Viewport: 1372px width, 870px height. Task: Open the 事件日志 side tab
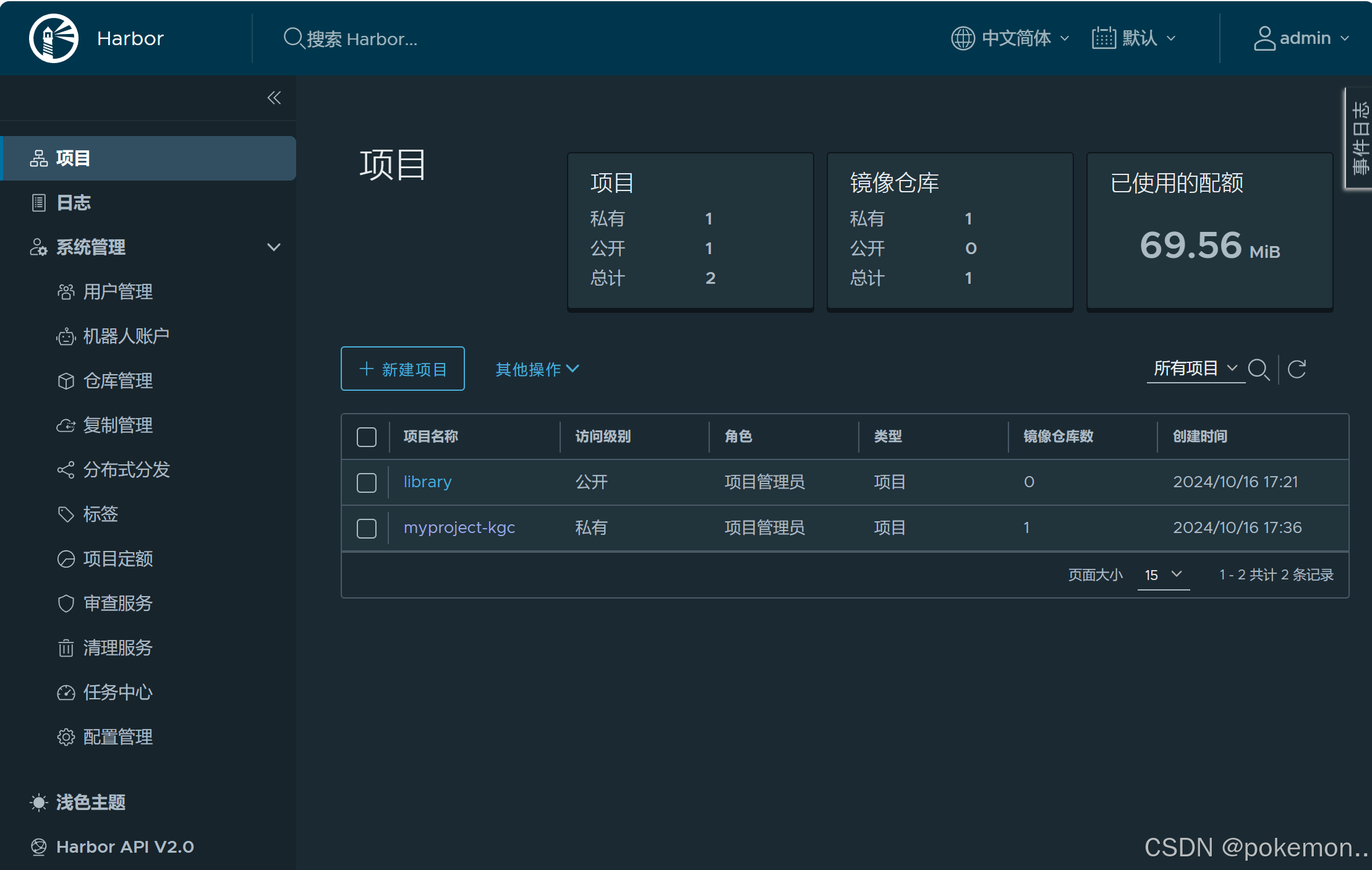(x=1360, y=139)
